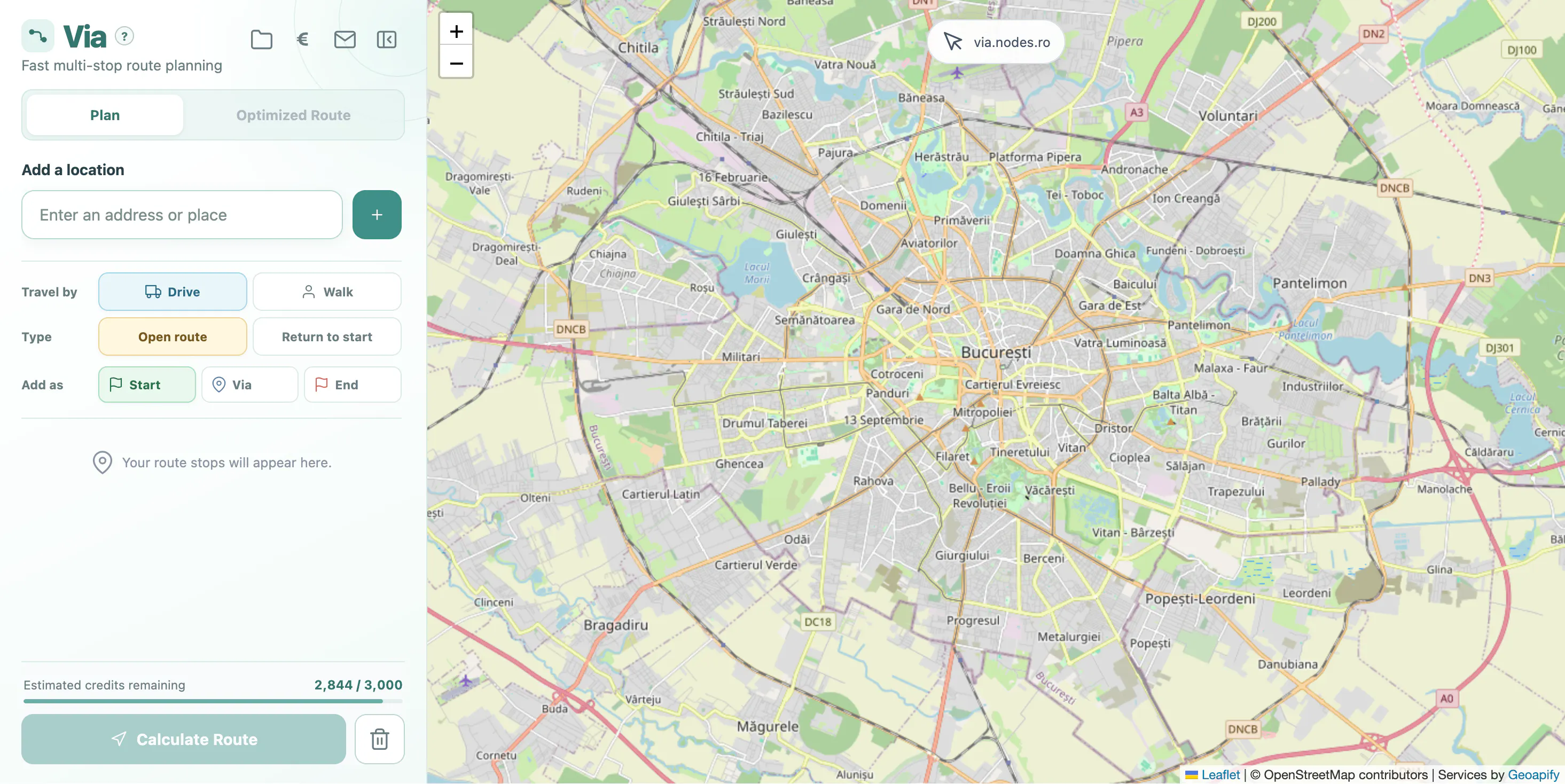Switch to the Plan tab
Screen dimensions: 1565x784
[105, 115]
